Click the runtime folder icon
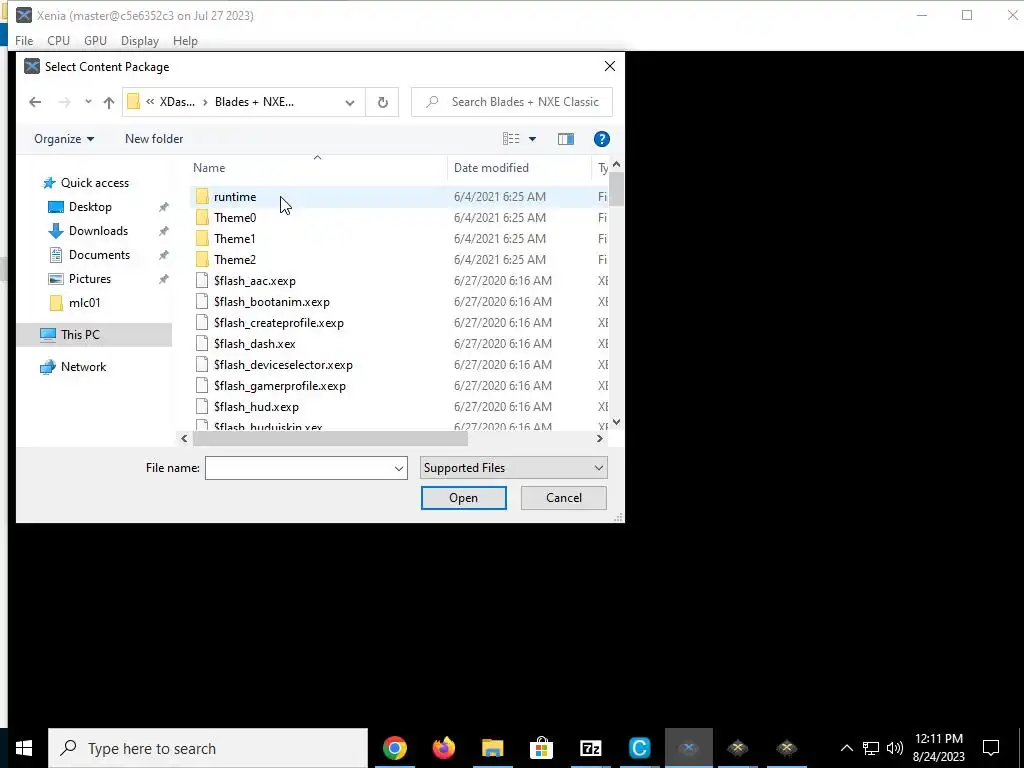The width and height of the screenshot is (1024, 768). pos(202,197)
